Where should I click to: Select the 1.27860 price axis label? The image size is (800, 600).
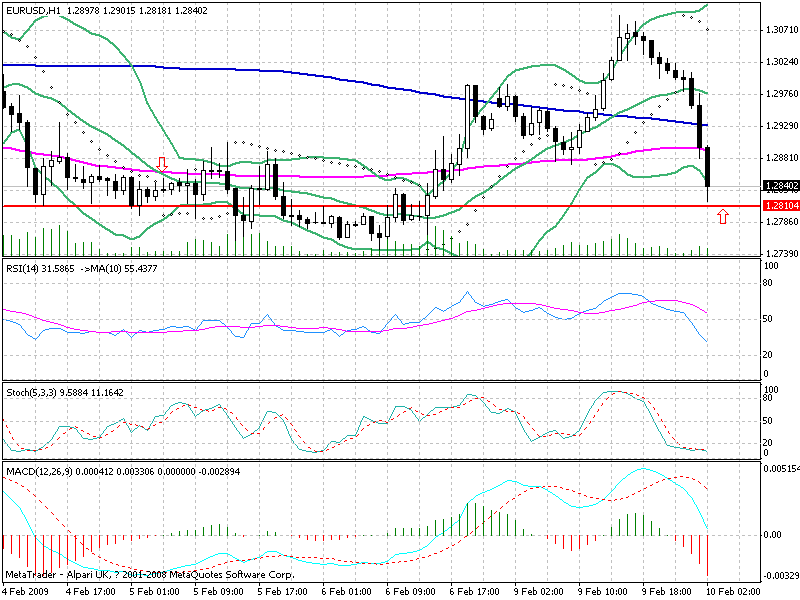pyautogui.click(x=782, y=221)
